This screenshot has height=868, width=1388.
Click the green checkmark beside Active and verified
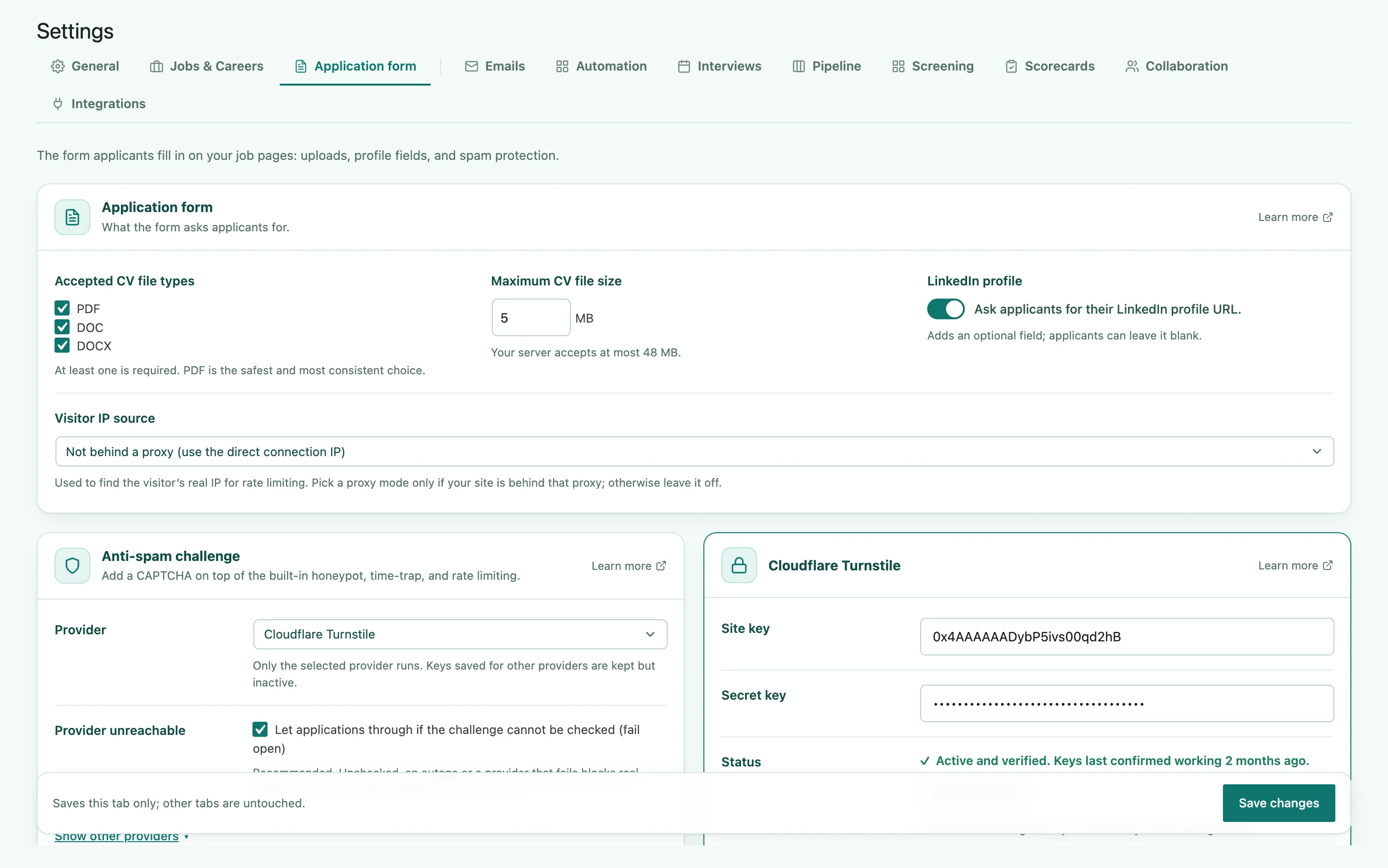(925, 761)
